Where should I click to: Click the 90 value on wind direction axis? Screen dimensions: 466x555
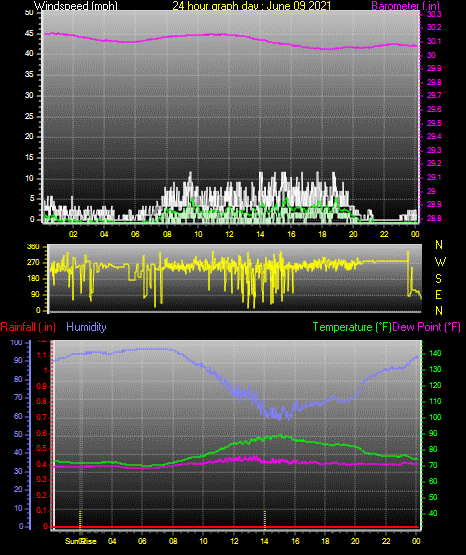point(35,294)
